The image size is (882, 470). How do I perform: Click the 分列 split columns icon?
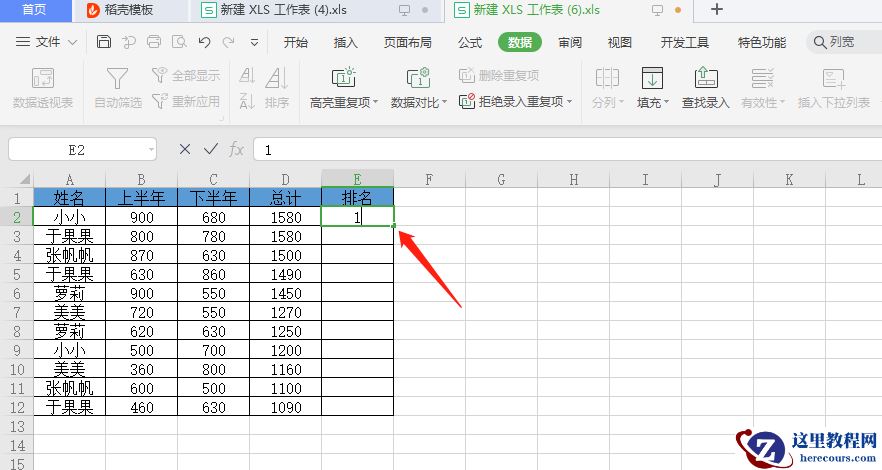click(x=607, y=78)
